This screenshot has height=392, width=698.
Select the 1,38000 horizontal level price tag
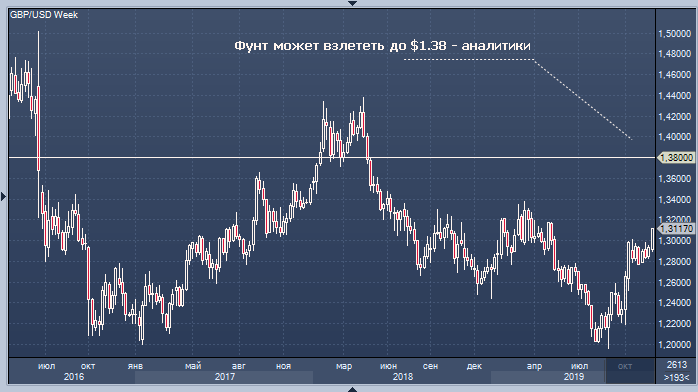point(676,158)
